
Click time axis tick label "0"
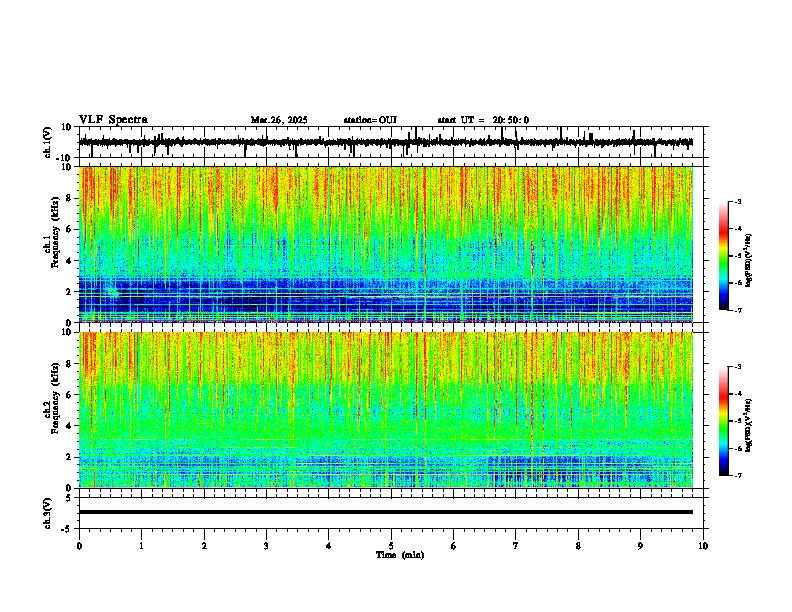coord(79,546)
